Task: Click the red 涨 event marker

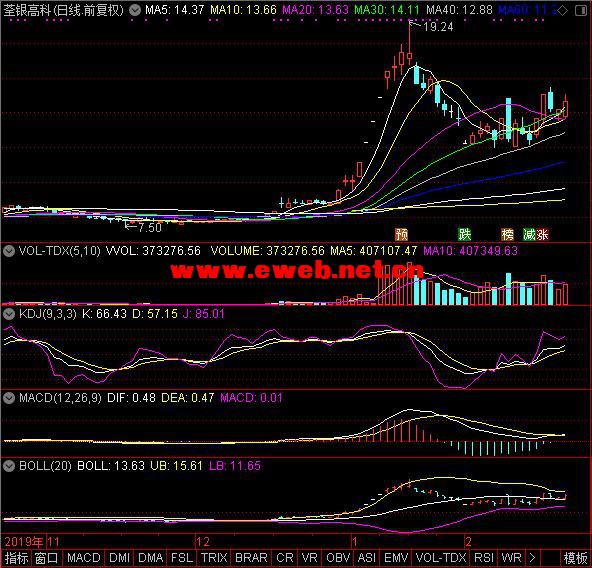Action: [542, 235]
